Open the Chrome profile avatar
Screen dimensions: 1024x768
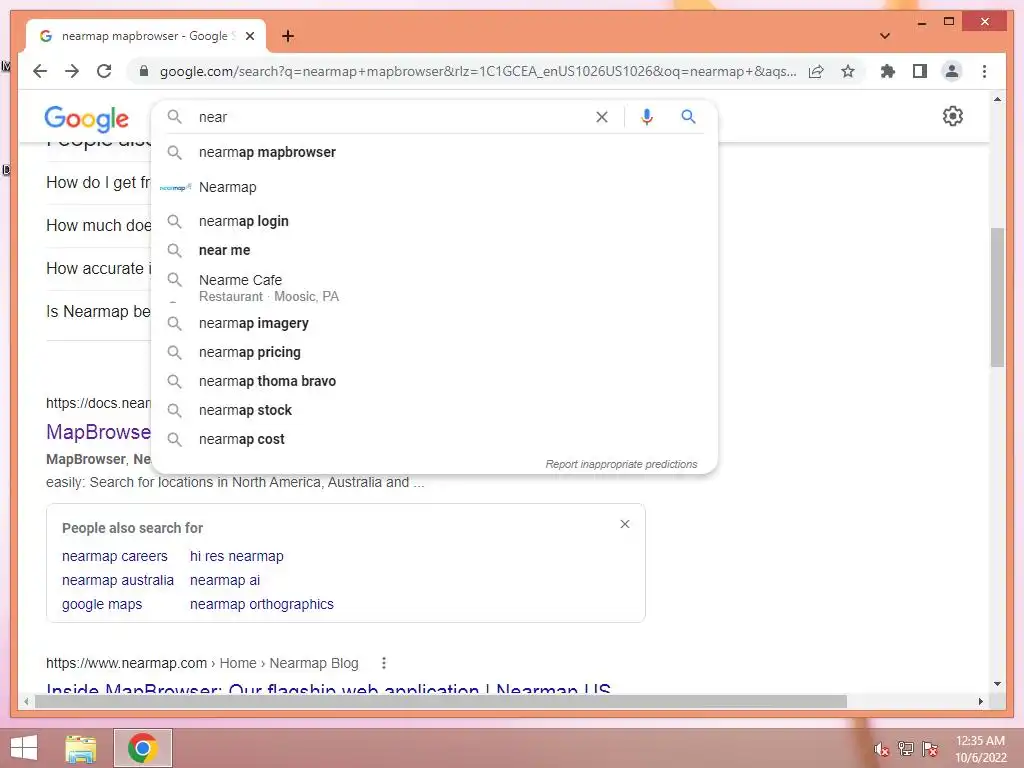[952, 71]
